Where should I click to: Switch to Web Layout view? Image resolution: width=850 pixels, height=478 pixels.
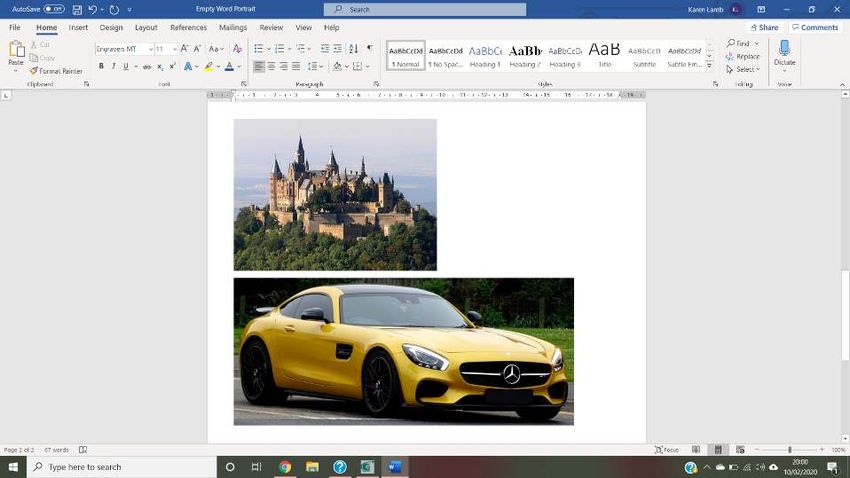[x=740, y=450]
